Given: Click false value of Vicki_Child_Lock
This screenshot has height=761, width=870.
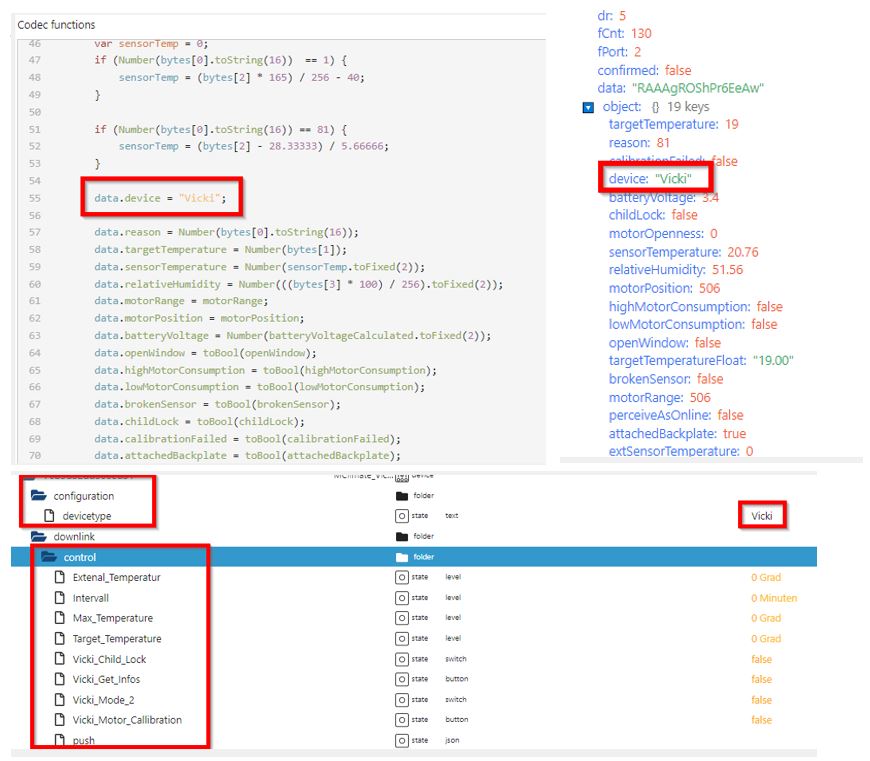Looking at the screenshot, I should [761, 659].
